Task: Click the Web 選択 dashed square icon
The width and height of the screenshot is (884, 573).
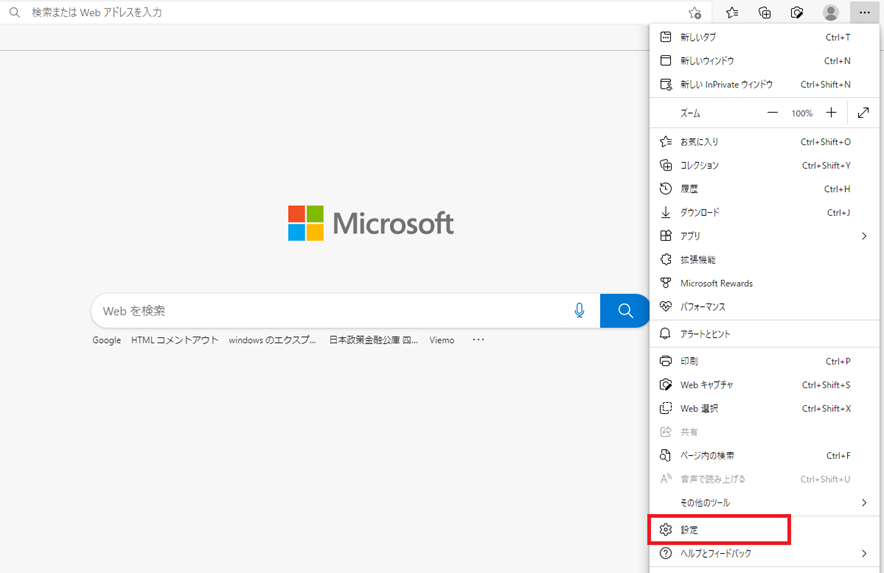Action: coord(666,408)
